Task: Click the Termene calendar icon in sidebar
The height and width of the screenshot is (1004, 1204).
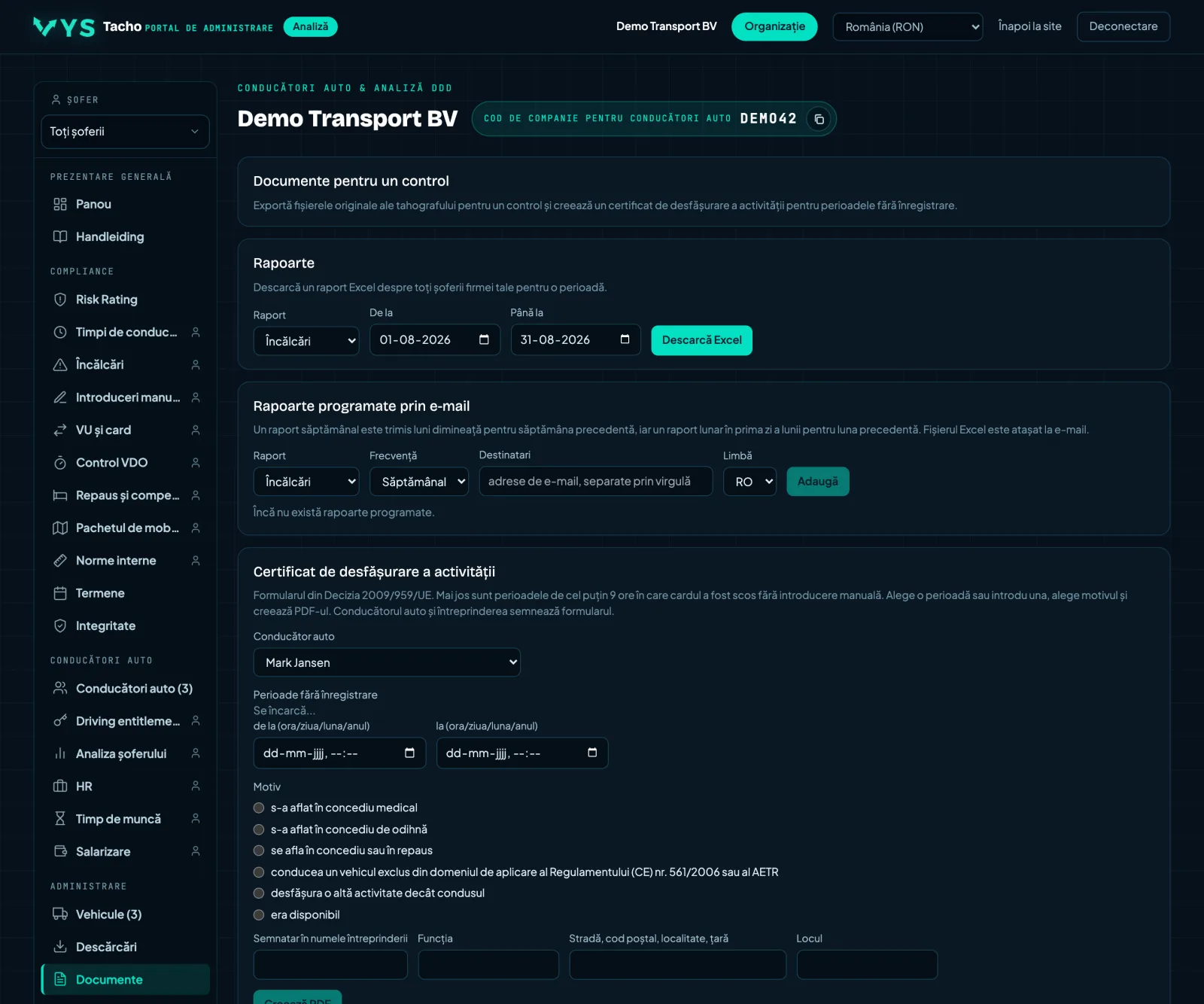Action: tap(60, 593)
